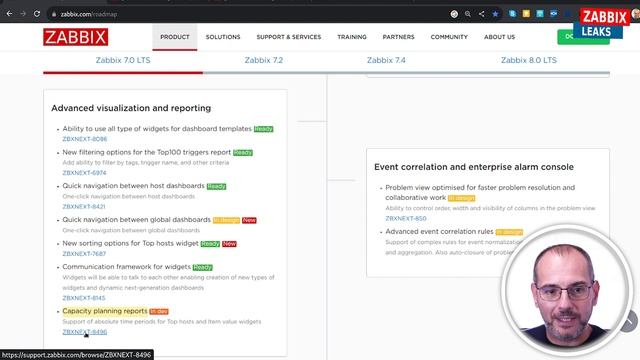Viewport: 640px width, 360px height.
Task: Click 'Advanced visualization and reporting' heading
Action: [x=131, y=108]
